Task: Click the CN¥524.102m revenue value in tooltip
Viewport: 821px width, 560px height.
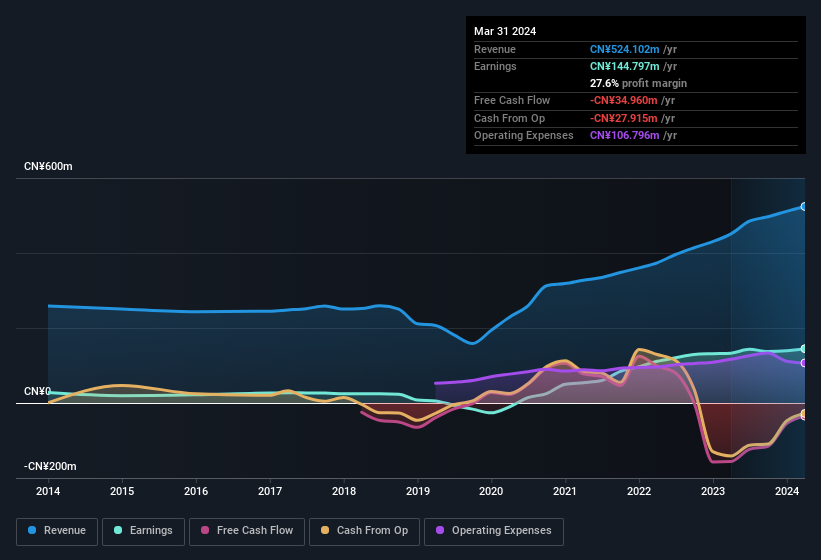Action: point(626,49)
